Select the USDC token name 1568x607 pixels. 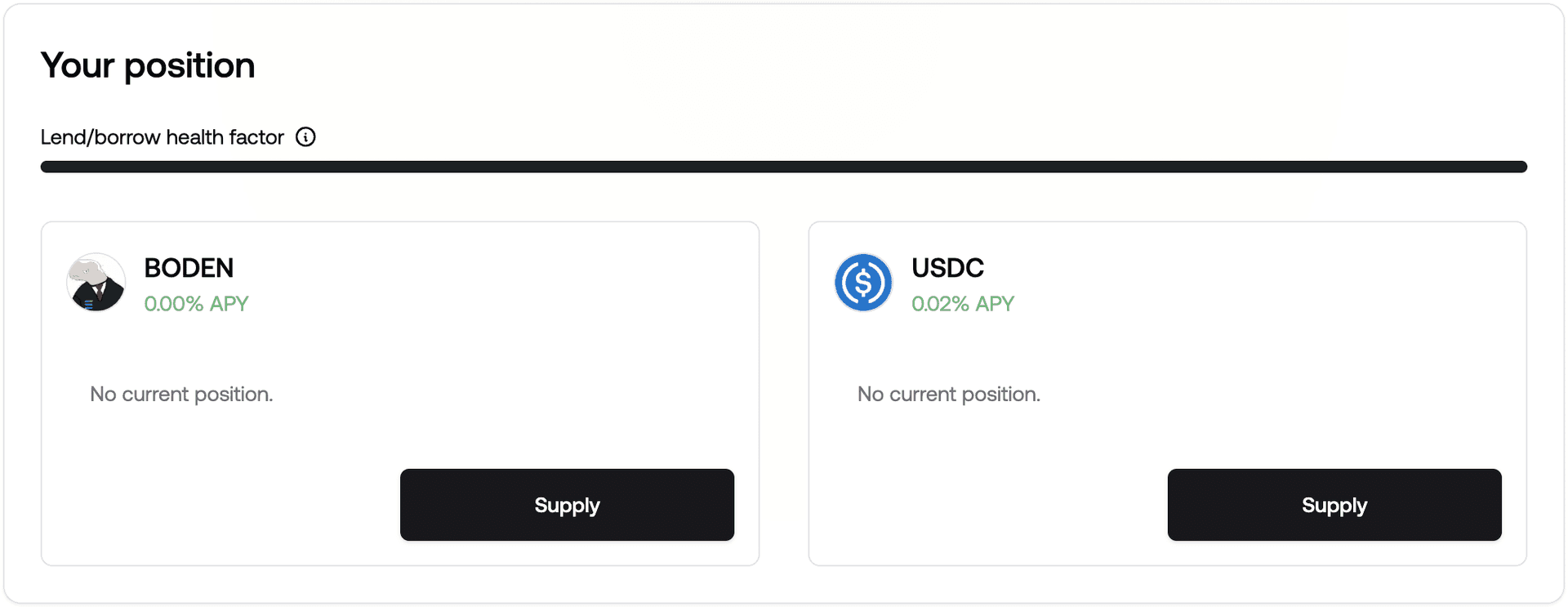947,268
